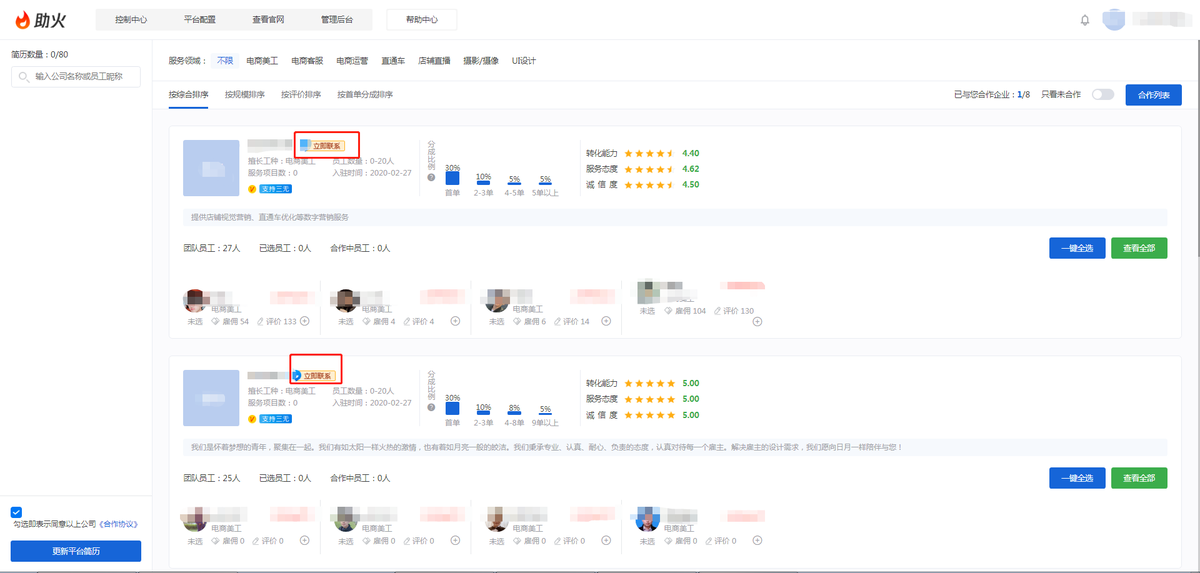Image resolution: width=1200 pixels, height=573 pixels.
Task: Open the user avatar in the header
Action: 1114,20
